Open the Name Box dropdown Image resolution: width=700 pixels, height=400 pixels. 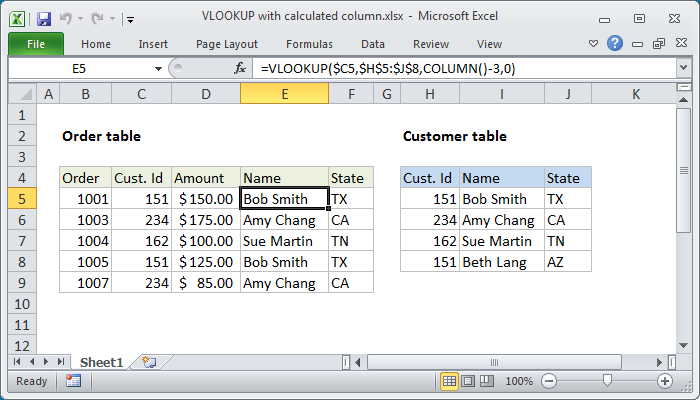(158, 68)
